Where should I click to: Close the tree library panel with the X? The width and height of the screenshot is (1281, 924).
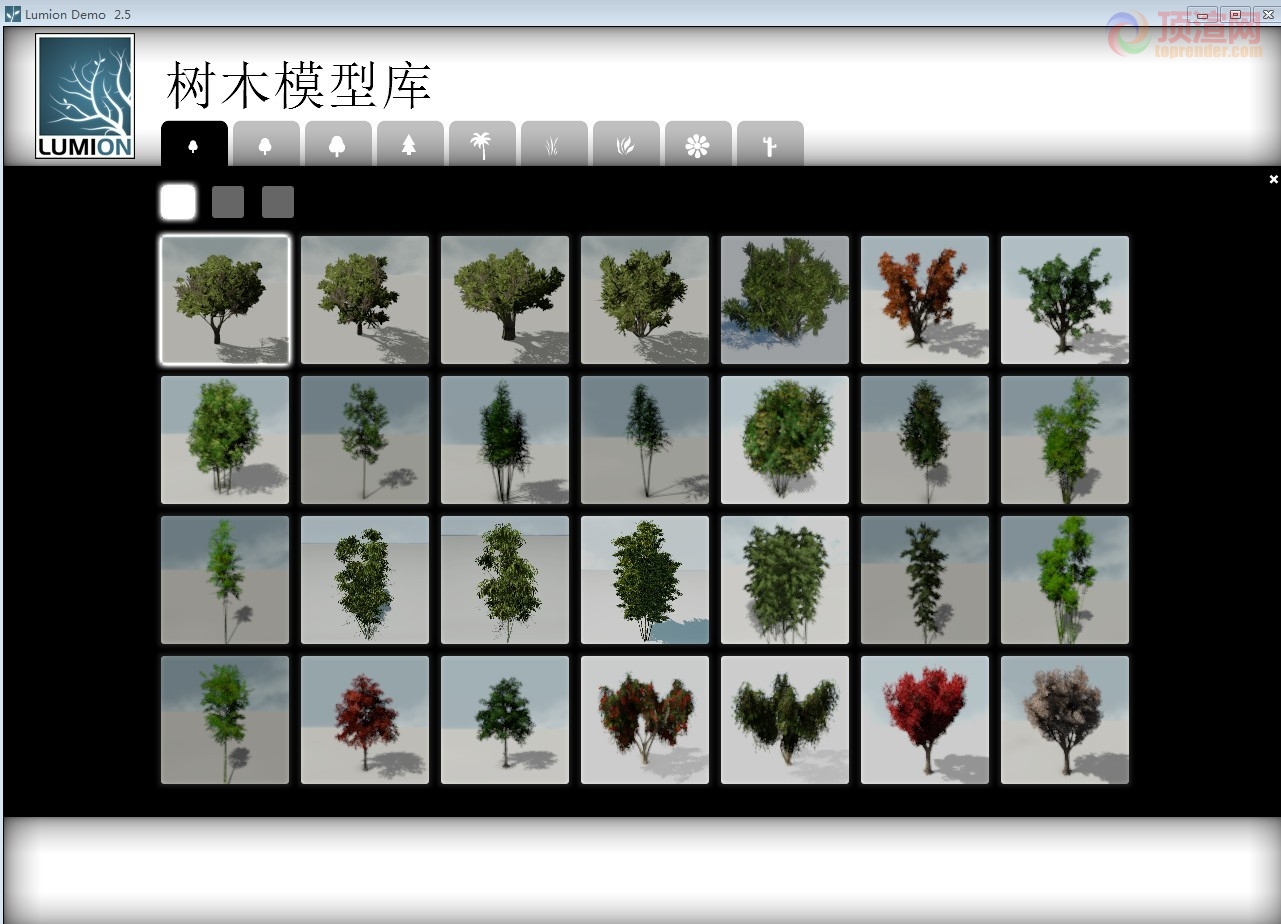tap(1273, 179)
